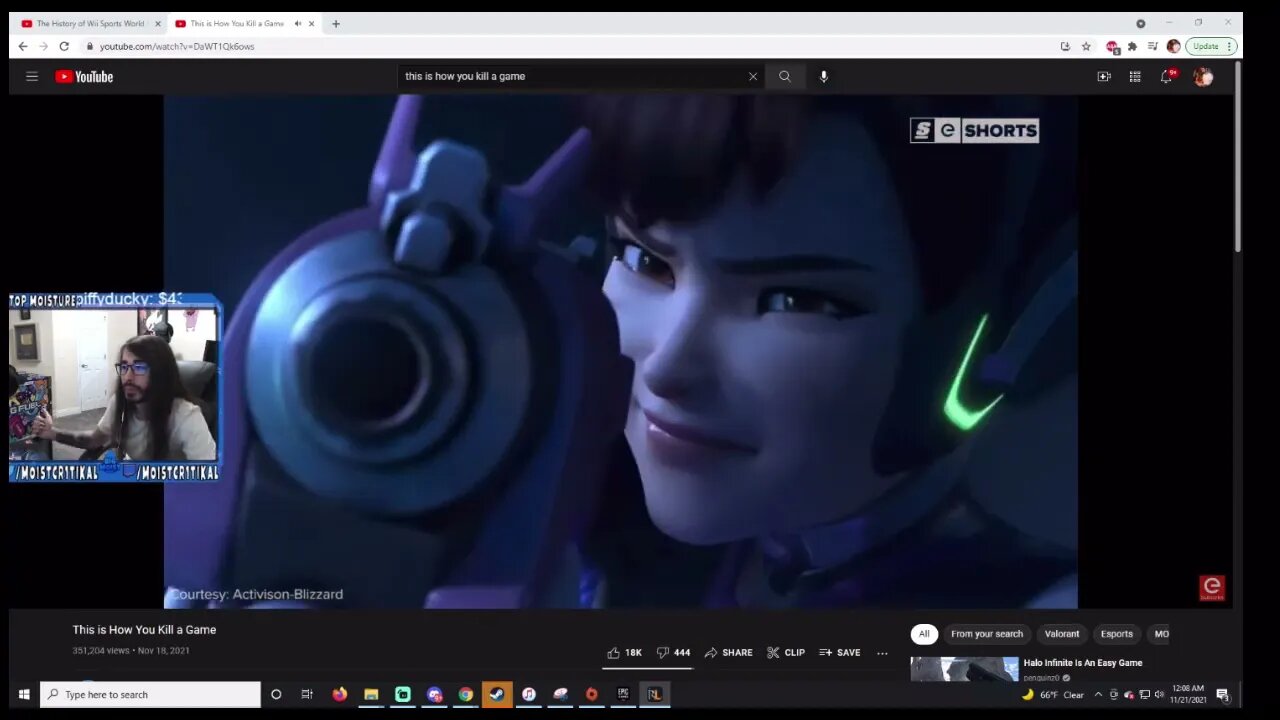Click the video title below the player
The width and height of the screenshot is (1280, 720).
tap(144, 630)
